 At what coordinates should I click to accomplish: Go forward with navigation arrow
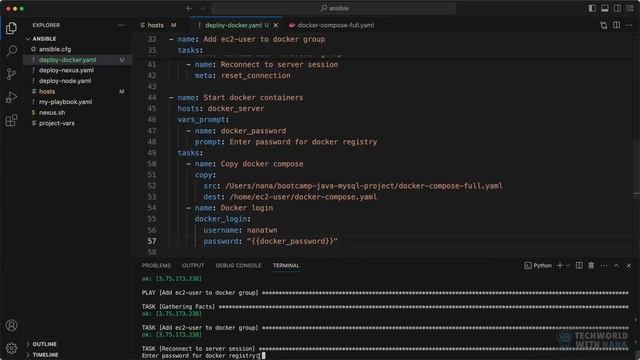202,8
